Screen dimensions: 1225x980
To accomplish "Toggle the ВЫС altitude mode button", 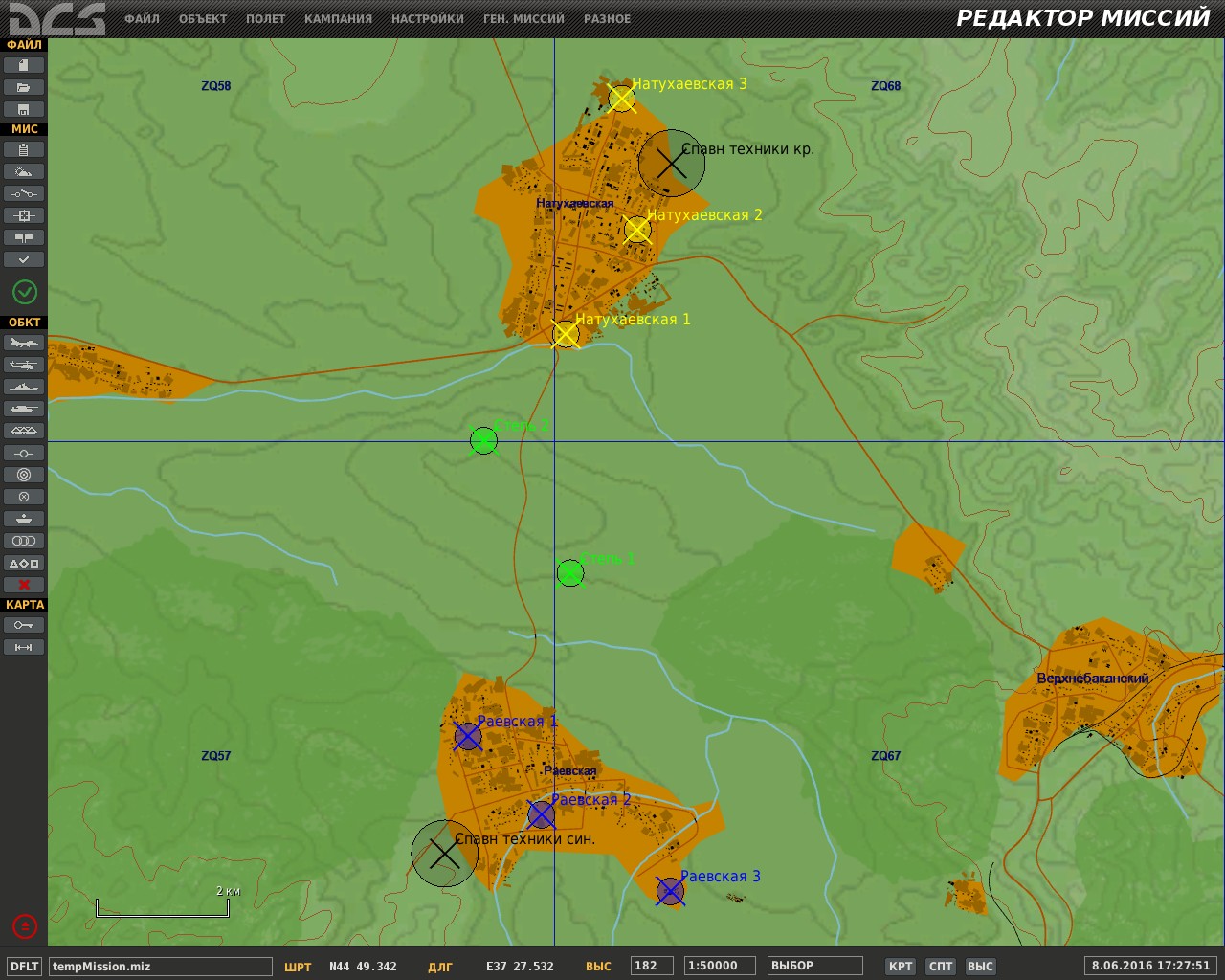I will 980,966.
